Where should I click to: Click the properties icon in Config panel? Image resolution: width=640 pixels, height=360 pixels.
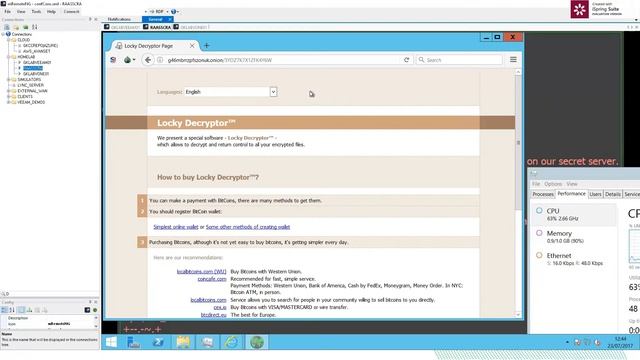click(x=21, y=310)
